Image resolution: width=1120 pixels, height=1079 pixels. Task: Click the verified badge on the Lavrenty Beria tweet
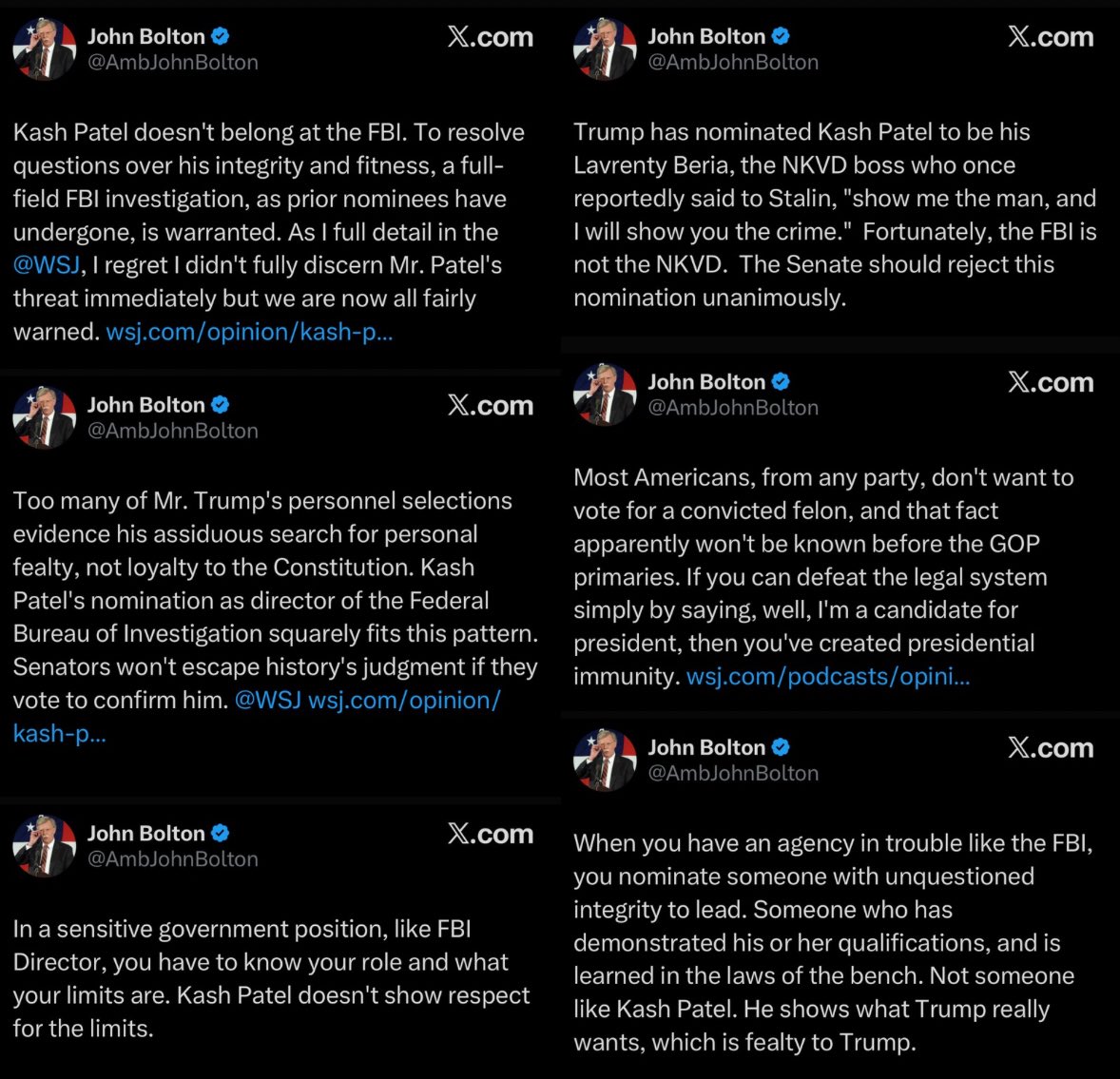point(781,37)
